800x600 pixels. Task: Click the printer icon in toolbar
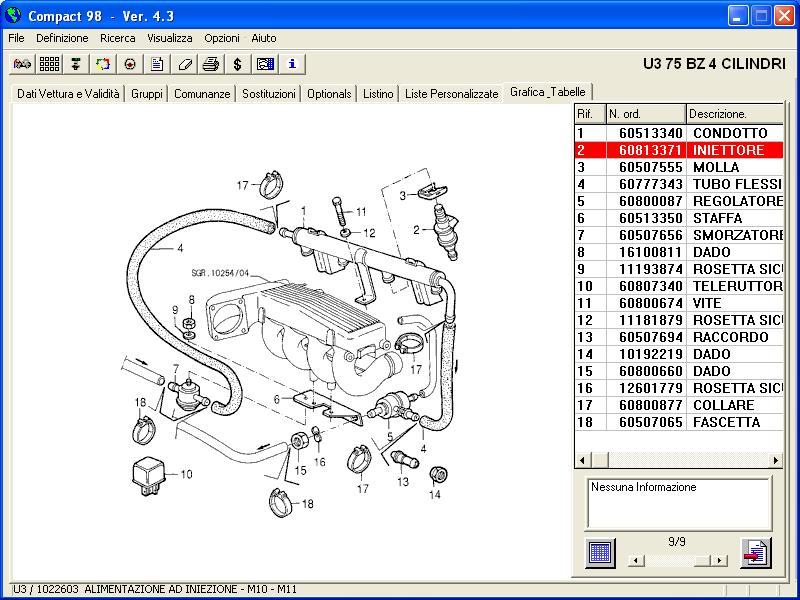[211, 64]
